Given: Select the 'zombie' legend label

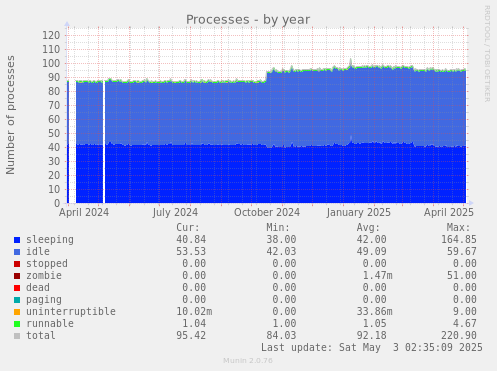Looking at the screenshot, I should (x=44, y=276).
